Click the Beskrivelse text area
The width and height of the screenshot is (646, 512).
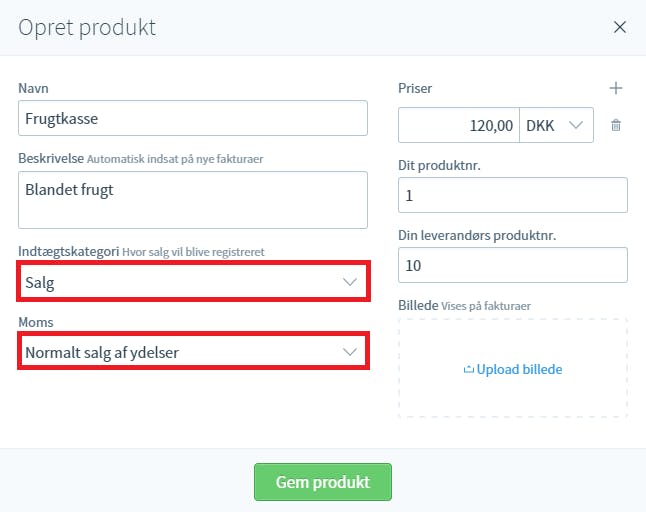(193, 200)
